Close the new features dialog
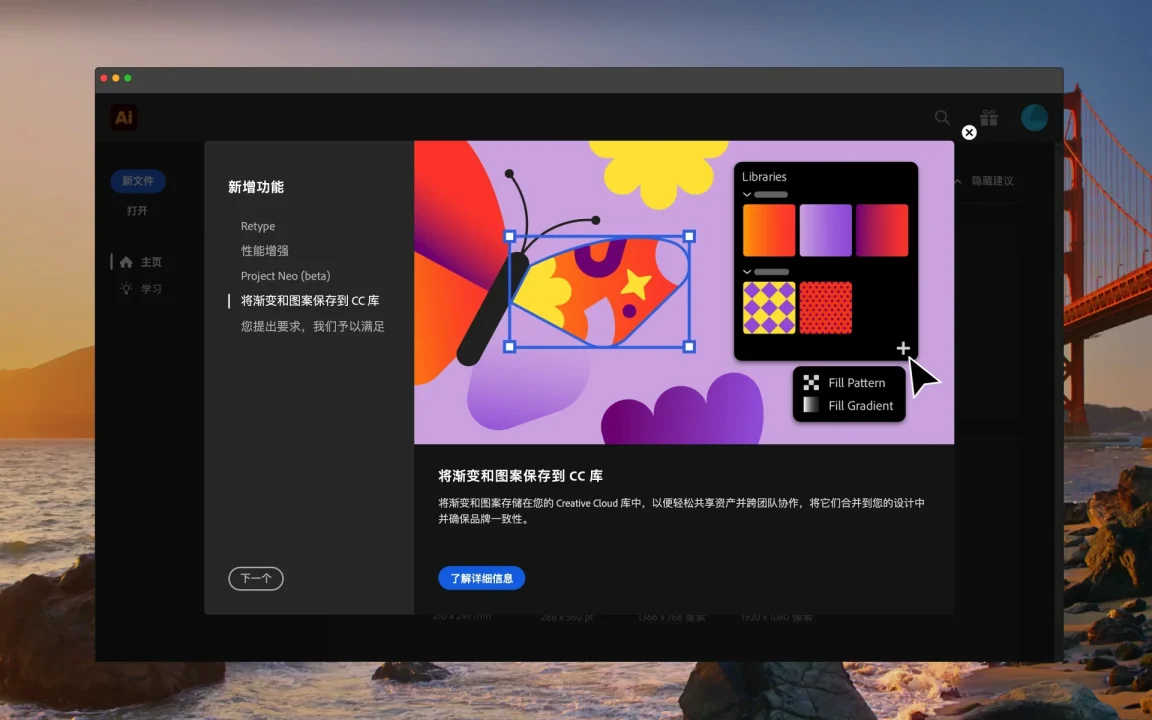The width and height of the screenshot is (1152, 720). [969, 132]
